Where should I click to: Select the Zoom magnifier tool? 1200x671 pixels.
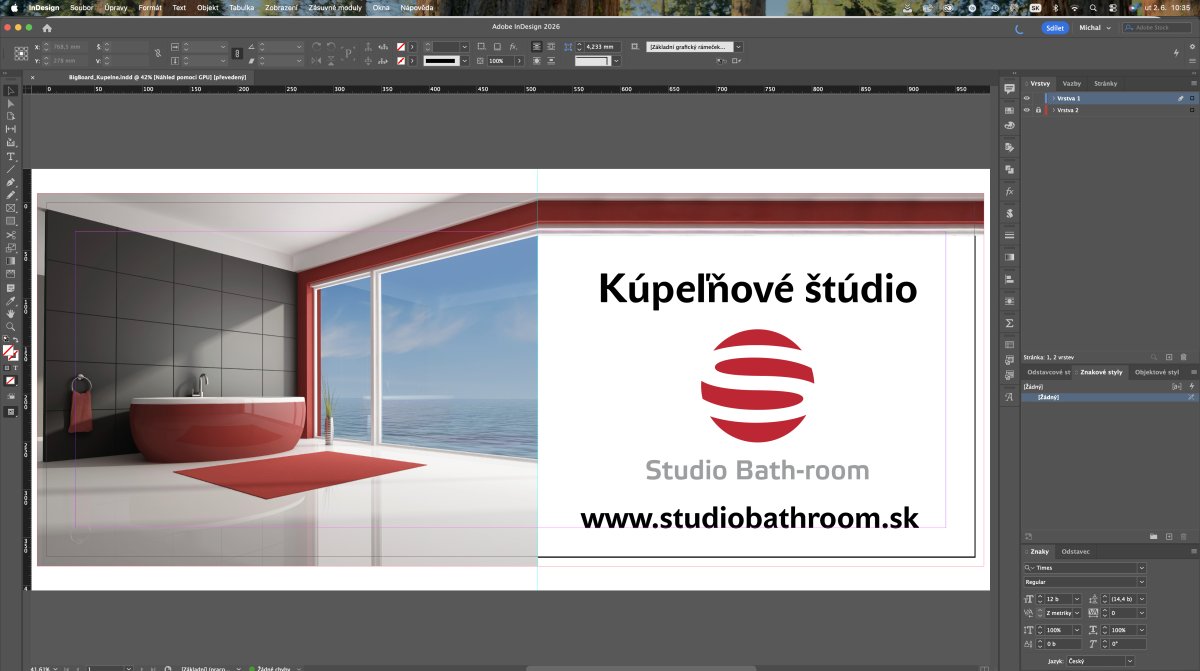click(x=11, y=326)
